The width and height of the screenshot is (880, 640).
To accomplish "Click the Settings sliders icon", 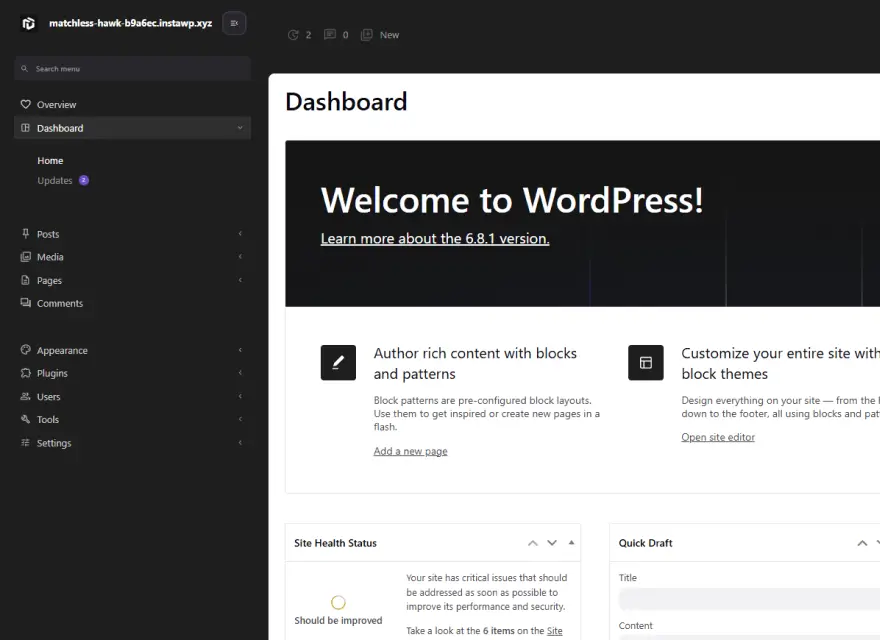I will [25, 442].
